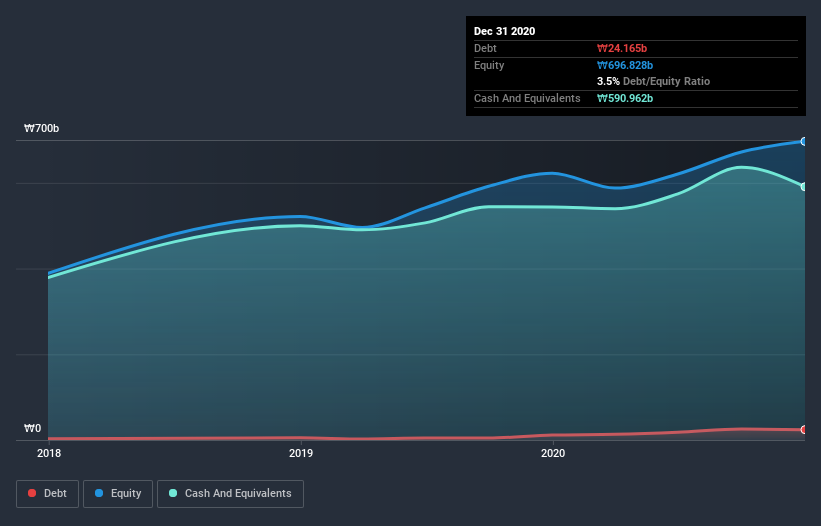Click the Cash And Equivalents tooltip label
The height and width of the screenshot is (526, 821).
[x=527, y=98]
